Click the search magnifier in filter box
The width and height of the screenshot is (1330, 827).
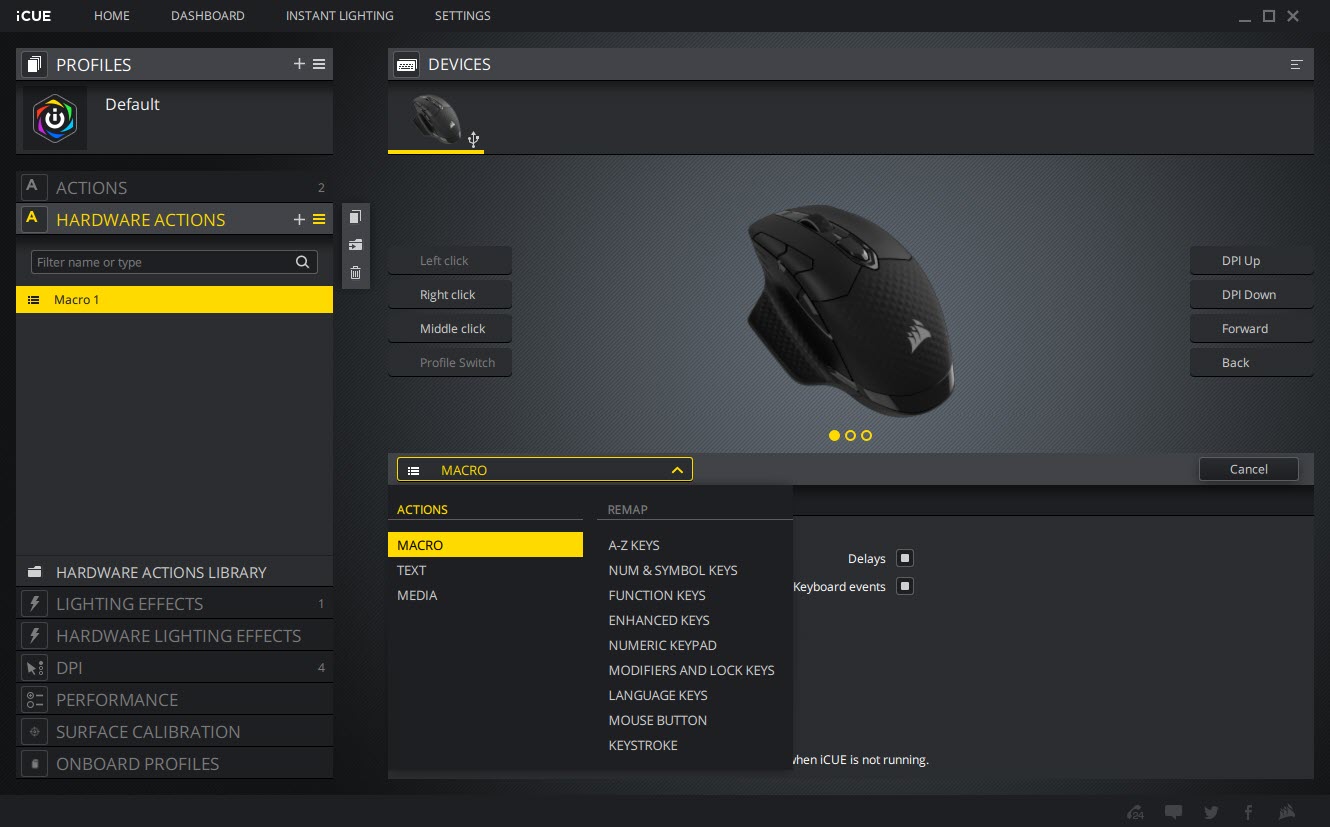[x=302, y=262]
